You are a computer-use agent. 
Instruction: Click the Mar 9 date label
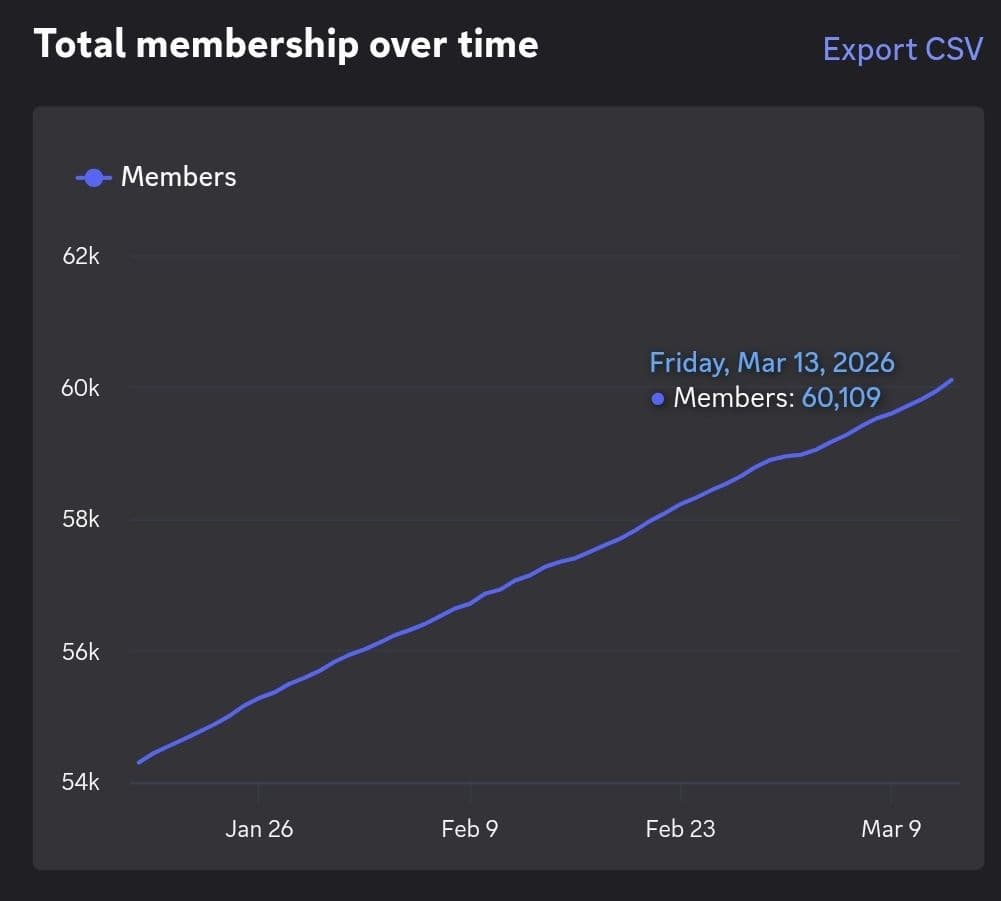tap(891, 828)
